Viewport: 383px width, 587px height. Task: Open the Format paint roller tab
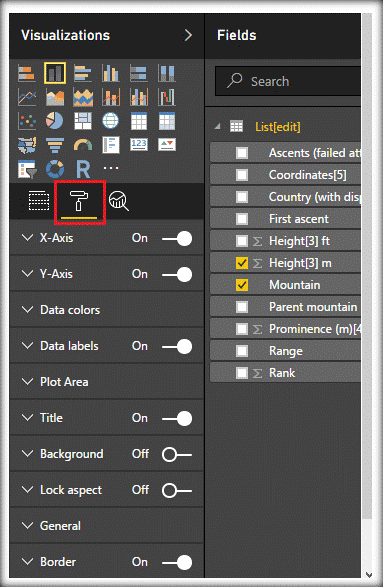click(79, 201)
